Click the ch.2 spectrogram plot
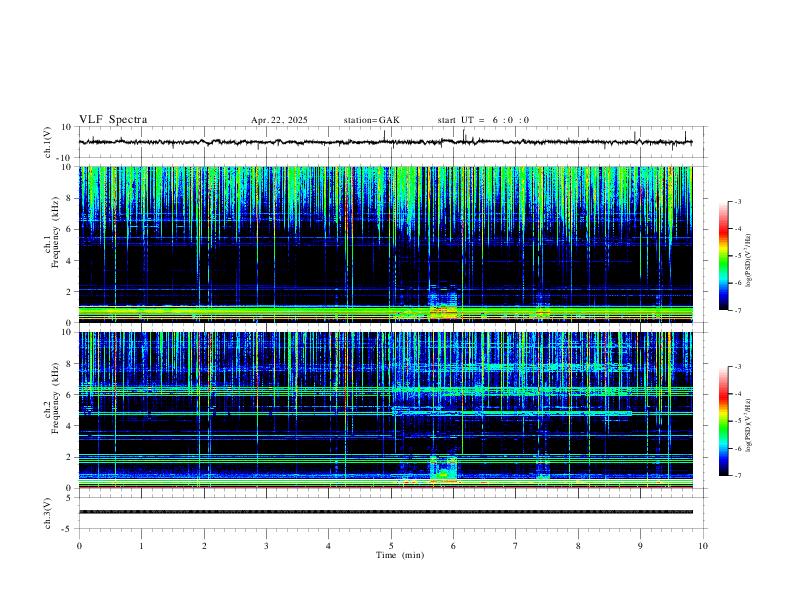This screenshot has width=792, height=612. 385,410
